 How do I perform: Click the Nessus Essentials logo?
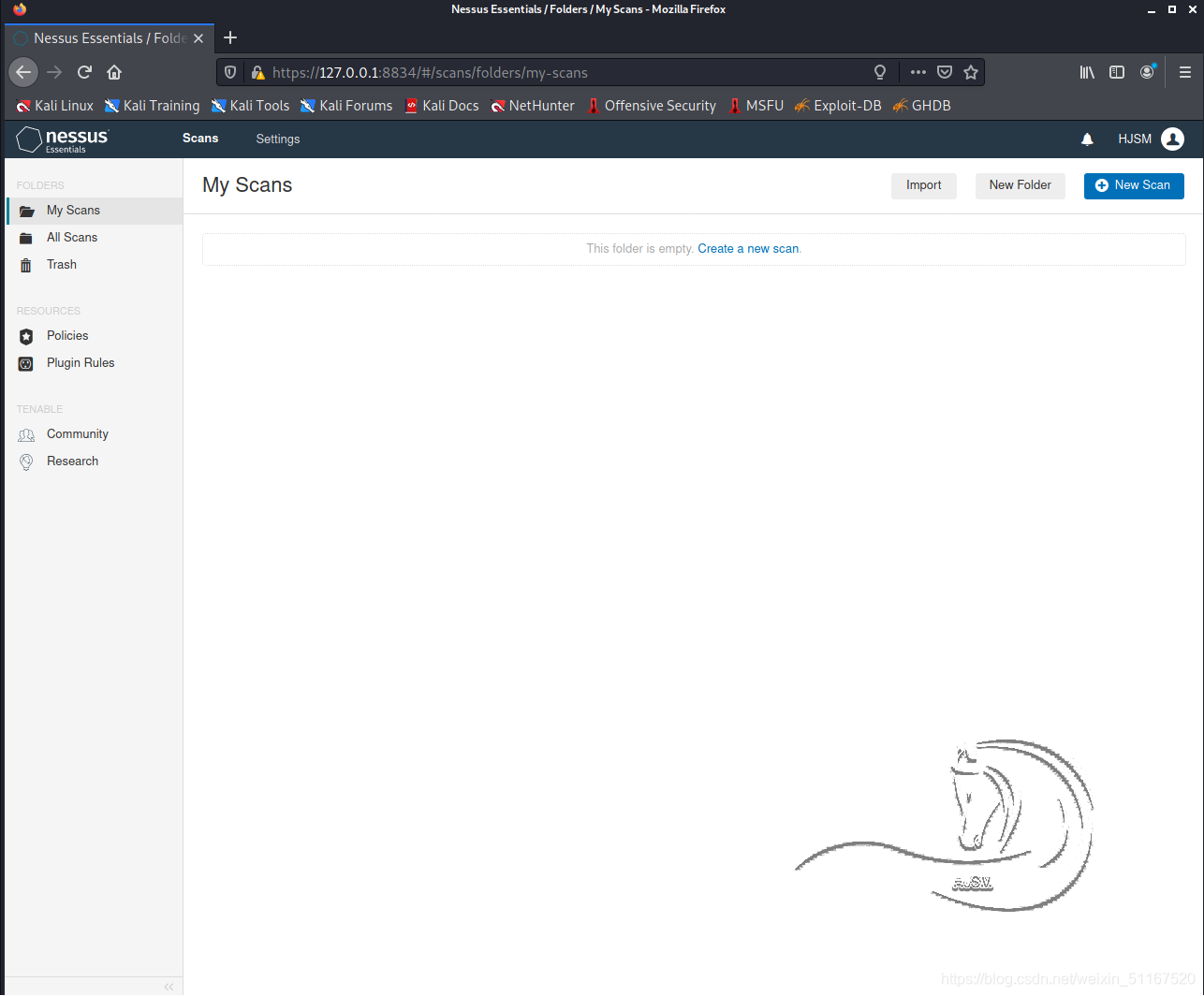pos(62,139)
